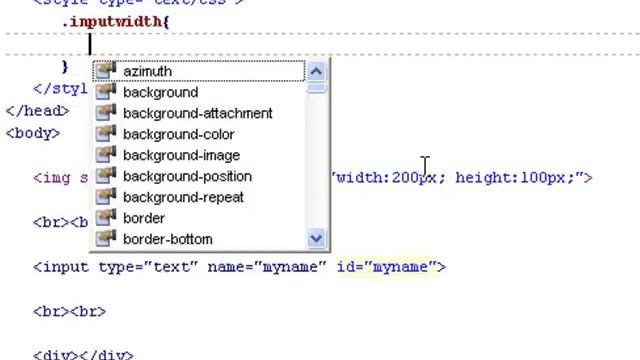Viewport: 640px width, 360px height.
Task: Click the autocomplete list's scroll down arrow
Action: tap(316, 238)
